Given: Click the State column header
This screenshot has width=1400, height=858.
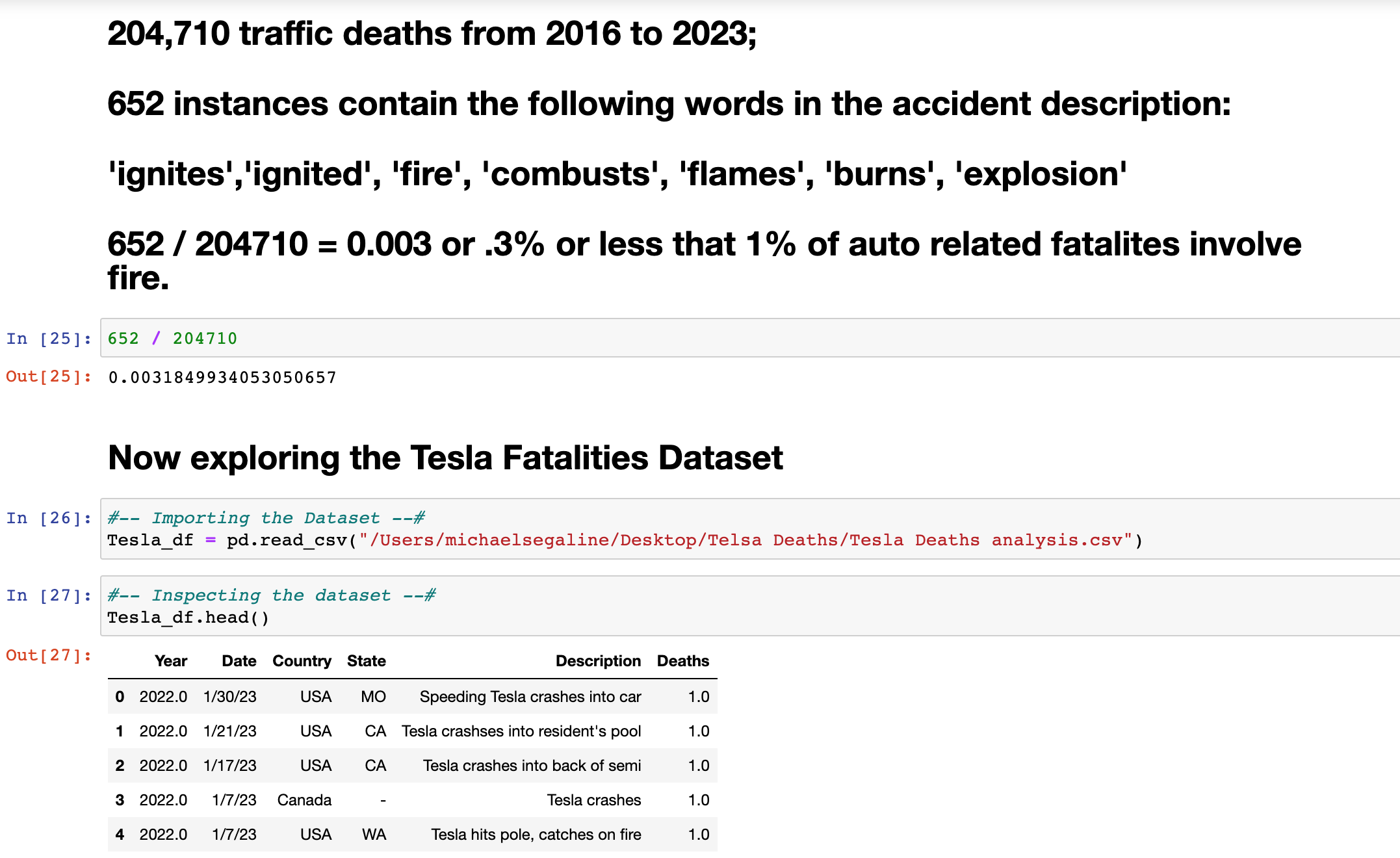Looking at the screenshot, I should (x=367, y=661).
